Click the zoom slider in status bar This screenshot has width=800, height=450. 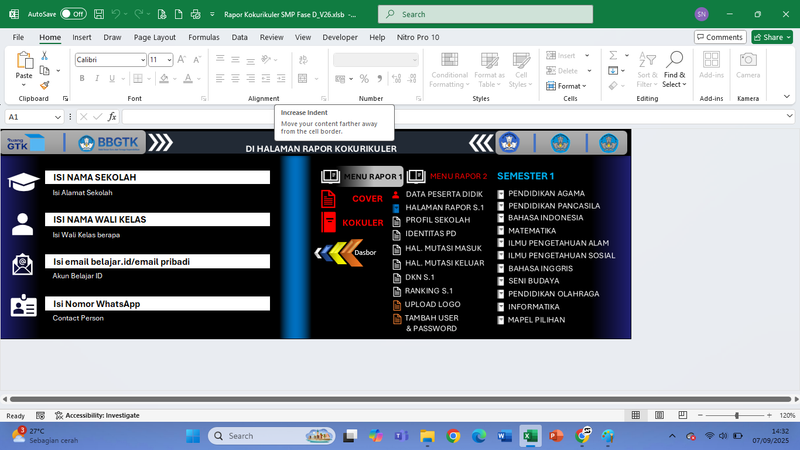[737, 415]
